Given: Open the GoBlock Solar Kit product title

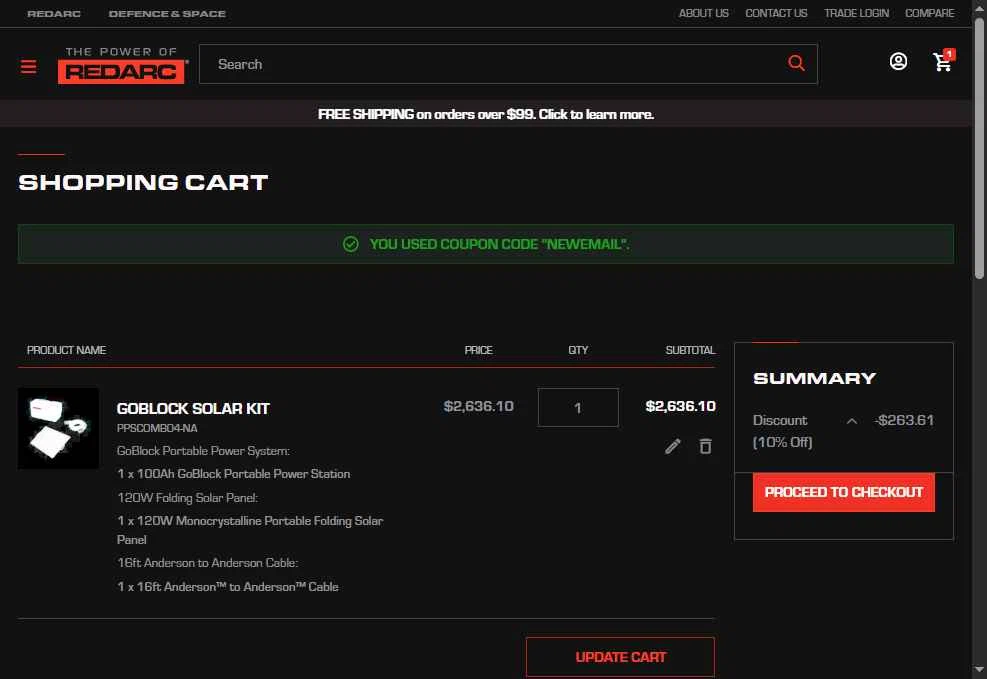Looking at the screenshot, I should tap(193, 408).
